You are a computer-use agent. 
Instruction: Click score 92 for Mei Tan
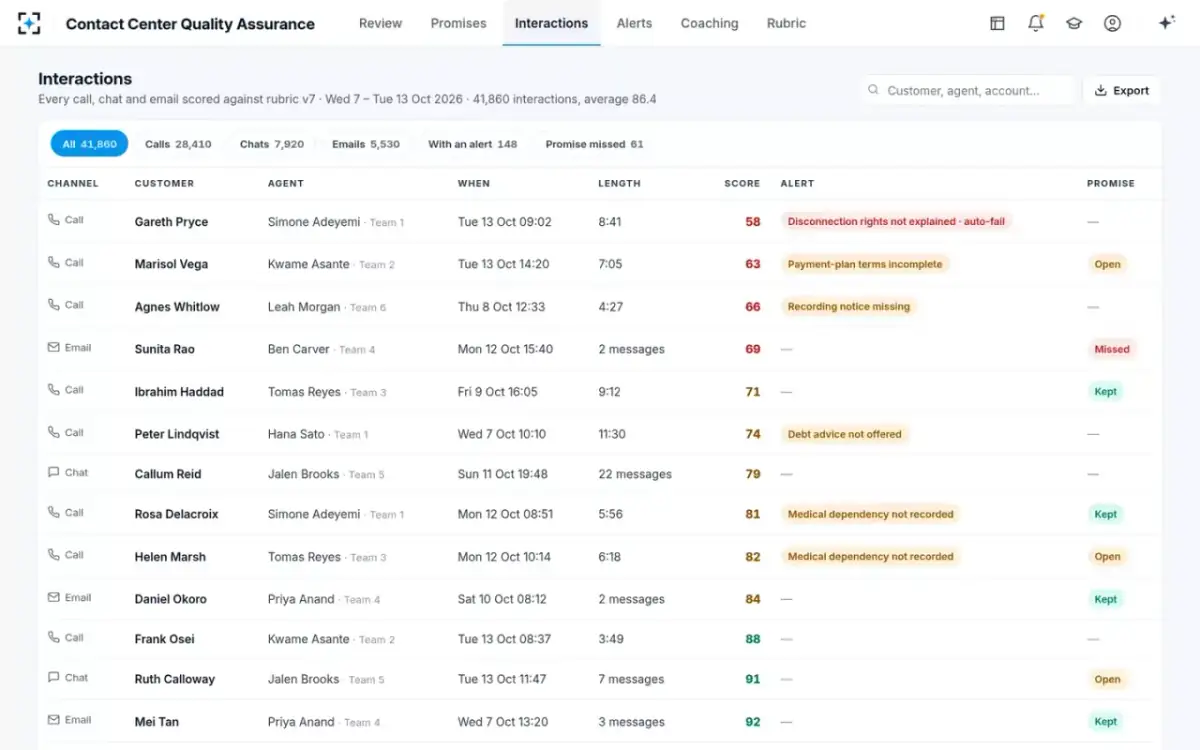[x=753, y=722]
